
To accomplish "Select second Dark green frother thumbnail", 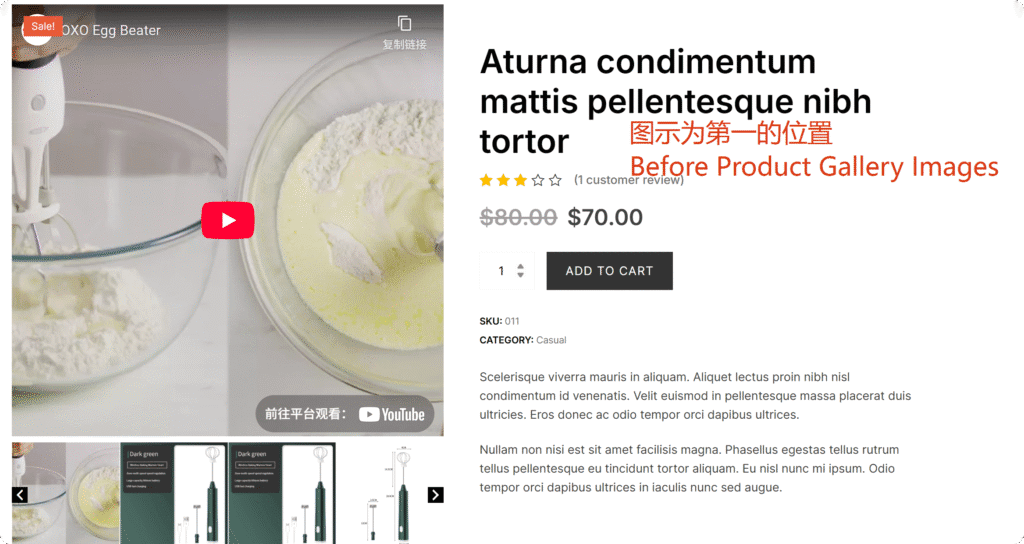I will [174, 493].
